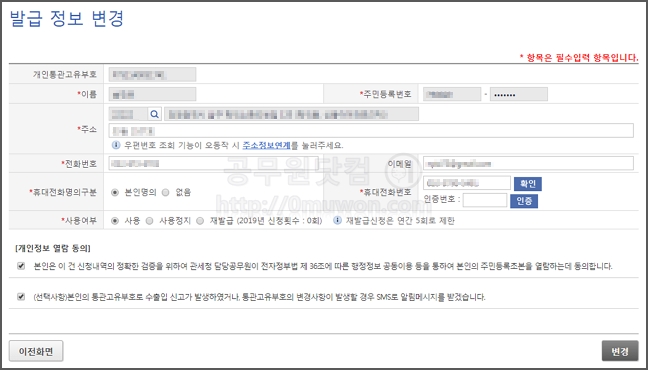This screenshot has height=370, width=648.
Task: Click the masked 주민등록번호 second field
Action: point(519,94)
